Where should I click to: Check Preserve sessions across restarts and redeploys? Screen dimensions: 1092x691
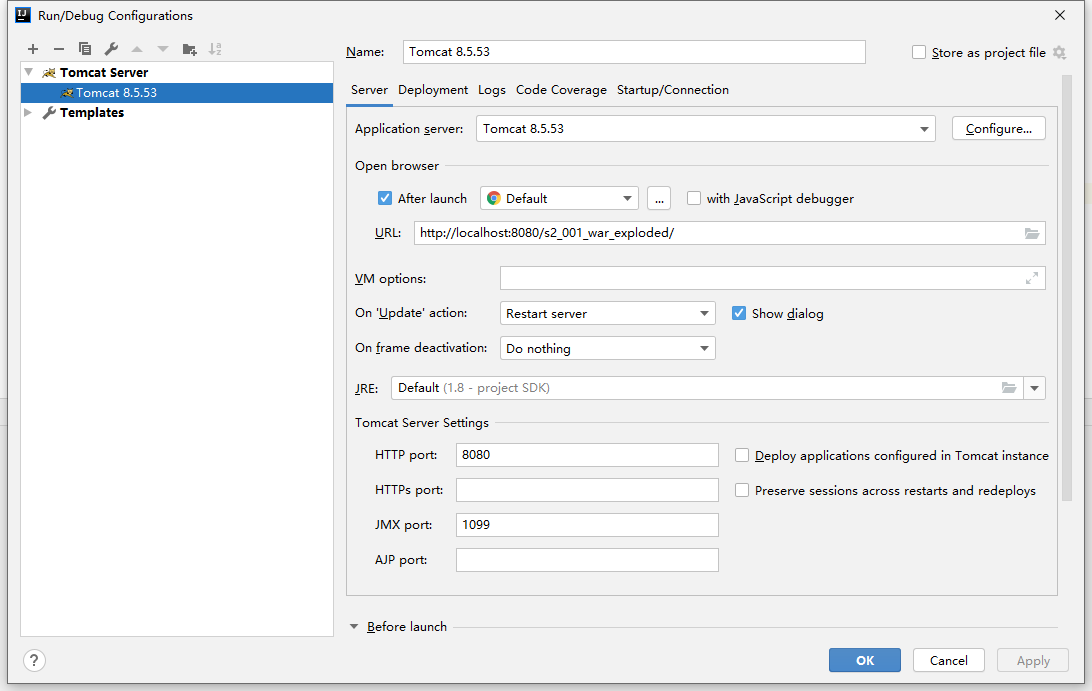click(x=742, y=490)
